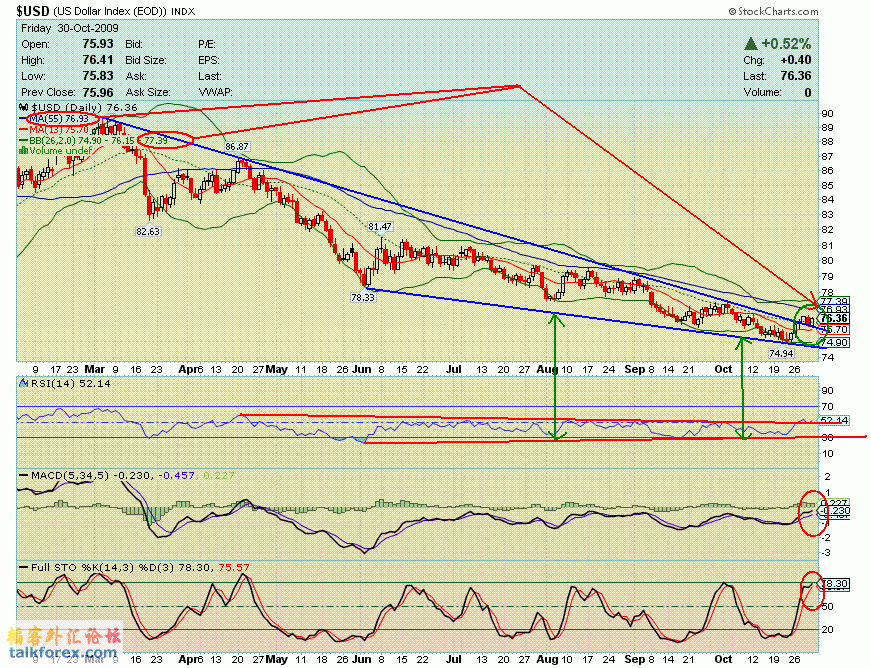871x668 pixels.
Task: Click the red %D value '75.57'
Action: pyautogui.click(x=234, y=567)
